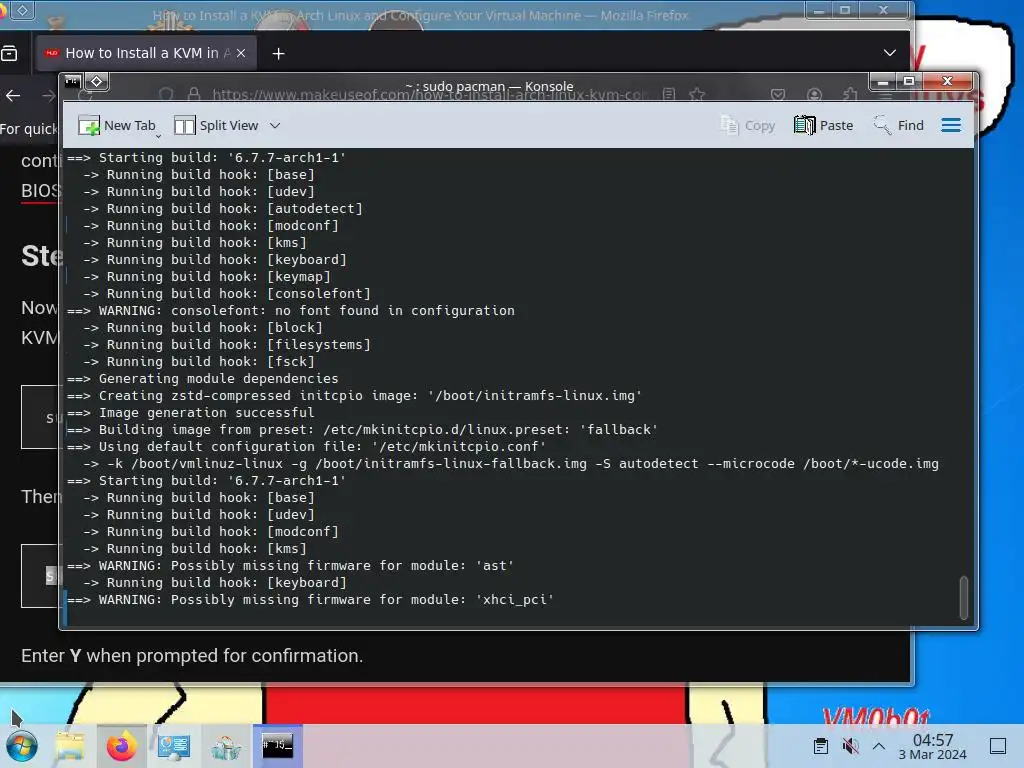The width and height of the screenshot is (1024, 768).
Task: Open a New Tab in Konsole
Action: [117, 125]
